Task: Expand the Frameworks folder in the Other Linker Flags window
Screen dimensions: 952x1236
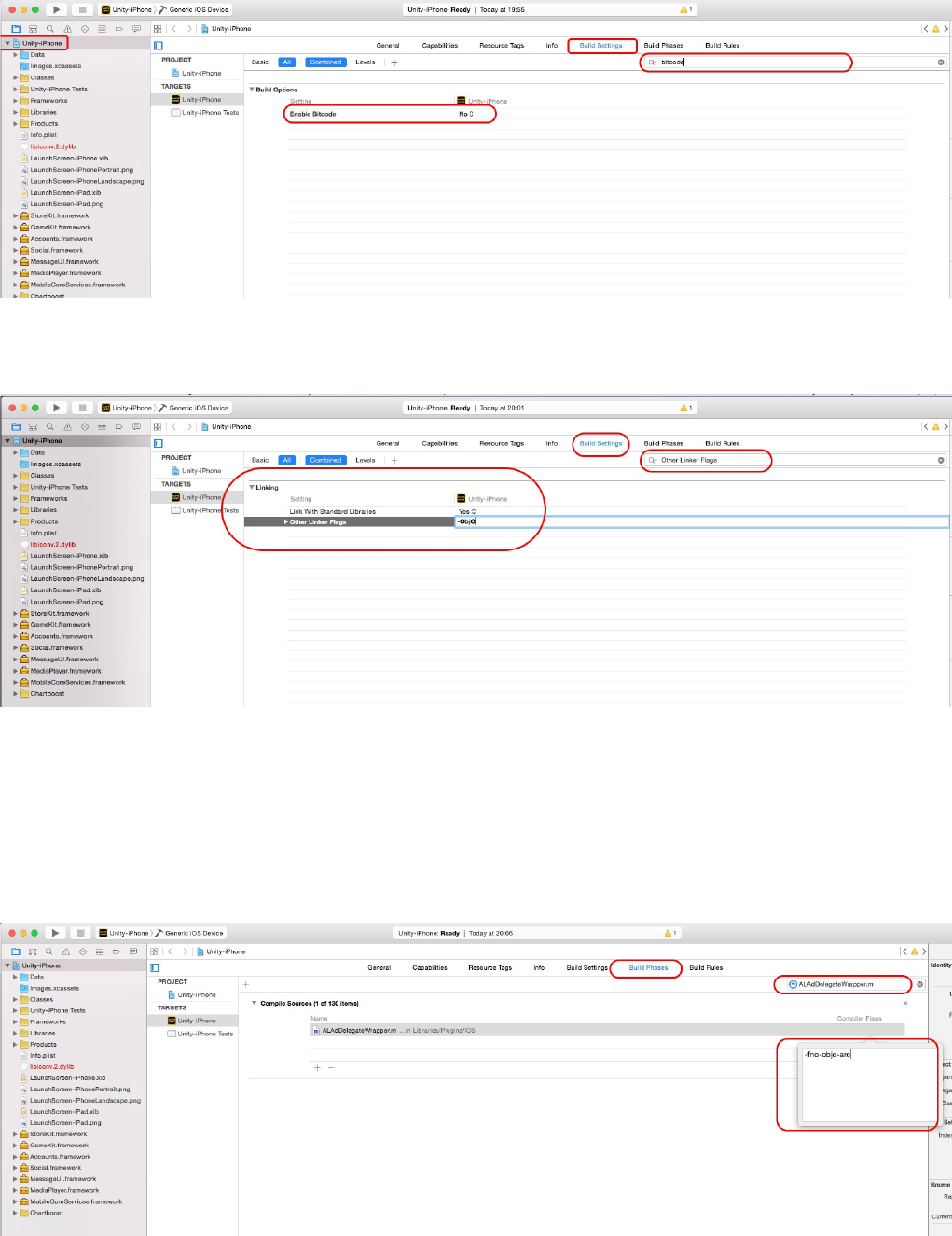Action: point(15,499)
